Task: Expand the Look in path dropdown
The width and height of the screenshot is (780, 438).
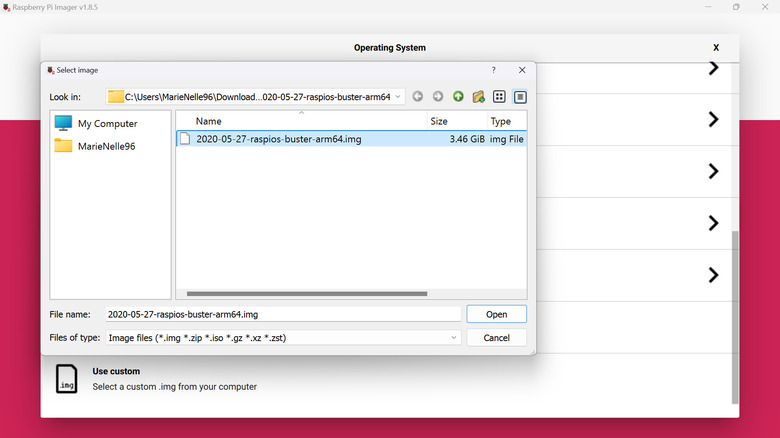Action: (x=398, y=97)
